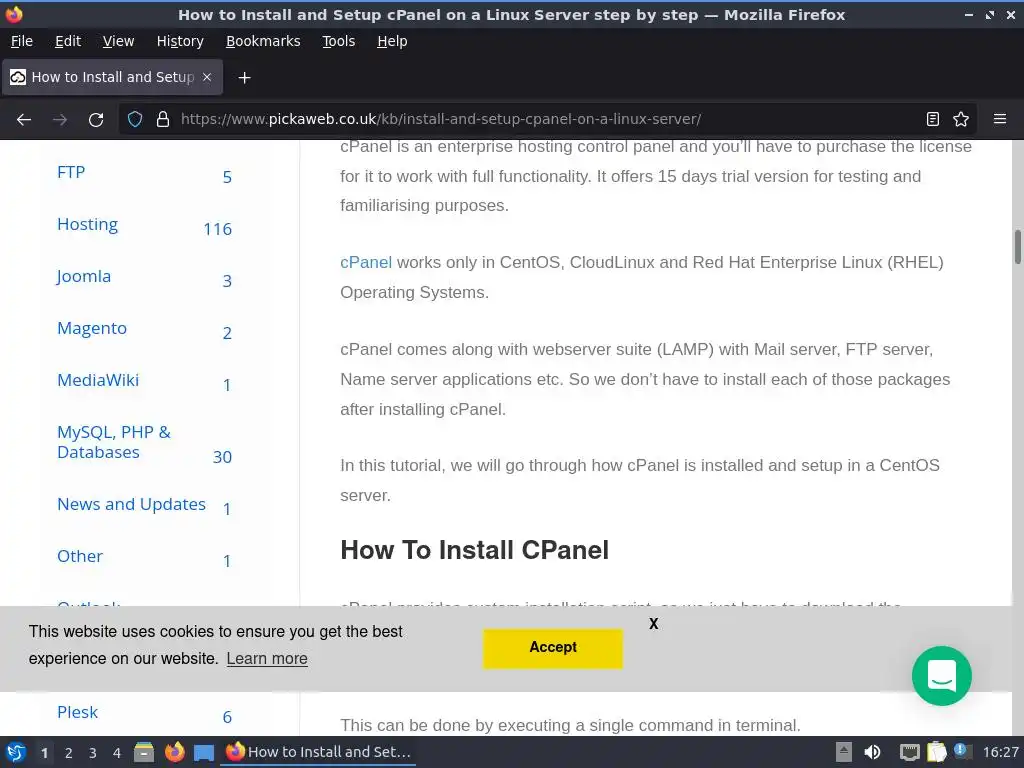Open a new tab
The width and height of the screenshot is (1024, 768).
pos(244,78)
